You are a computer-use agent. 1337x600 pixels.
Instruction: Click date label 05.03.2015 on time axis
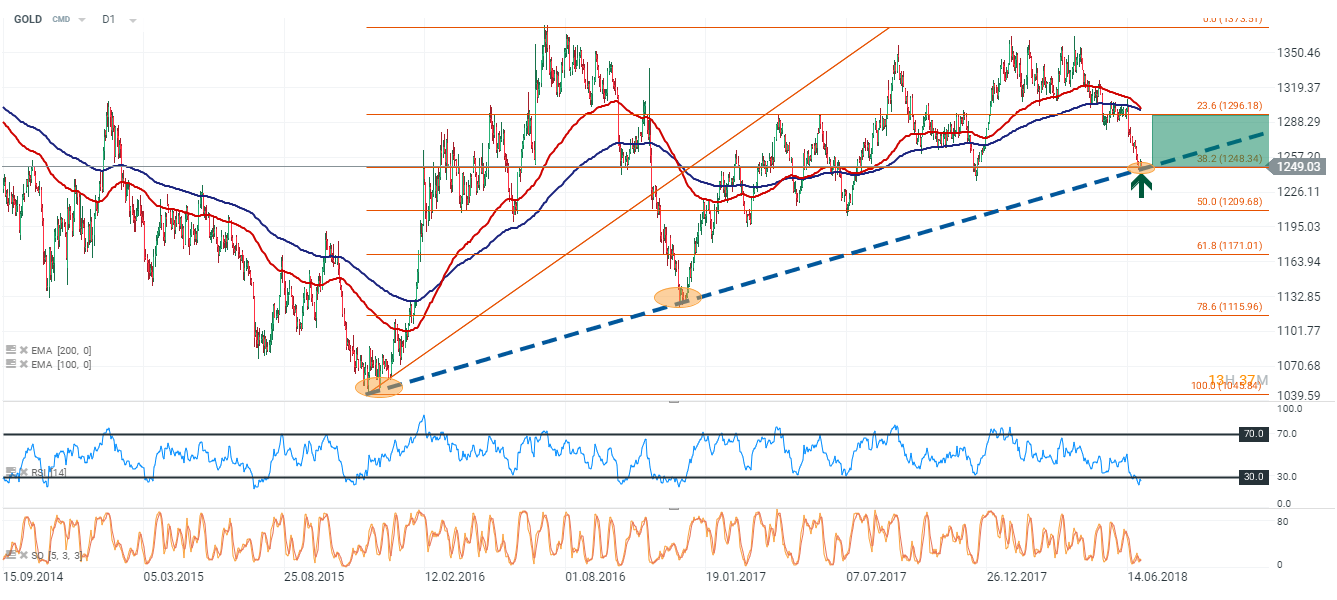tap(174, 577)
